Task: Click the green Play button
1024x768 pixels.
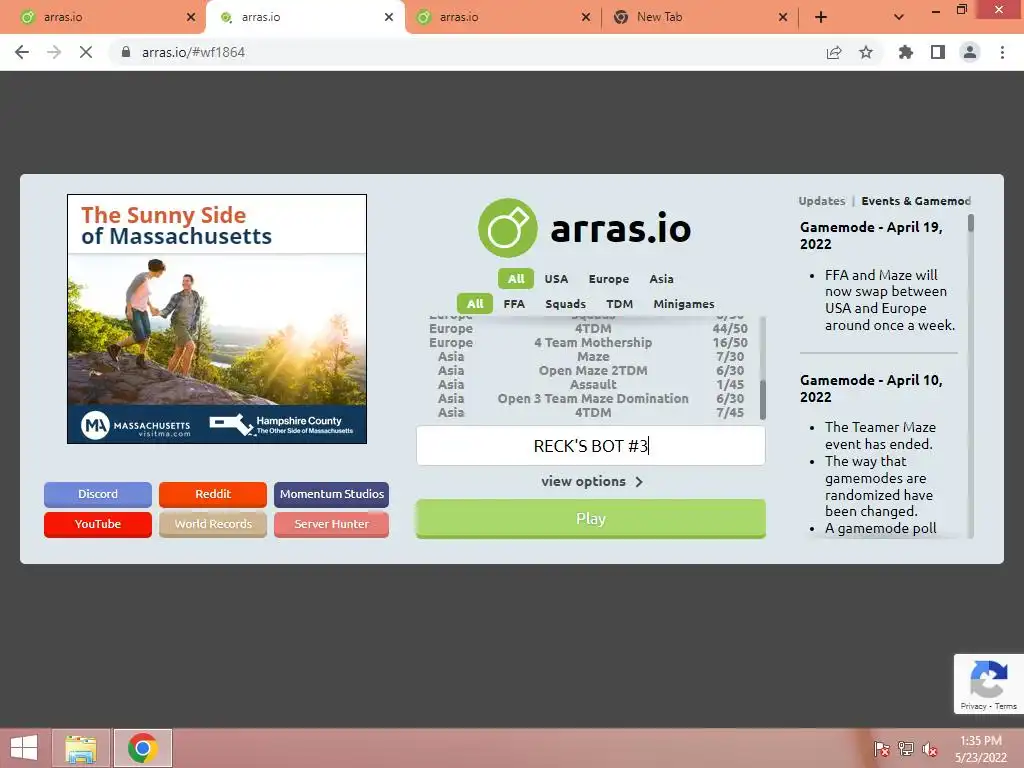Action: click(x=590, y=519)
